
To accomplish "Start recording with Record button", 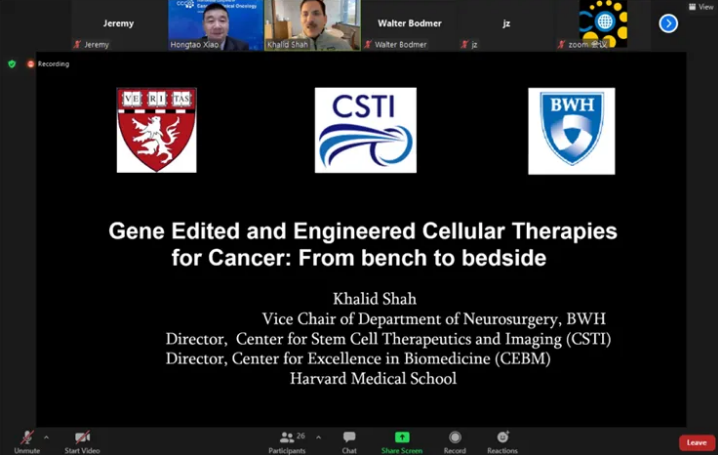I will click(x=455, y=442).
